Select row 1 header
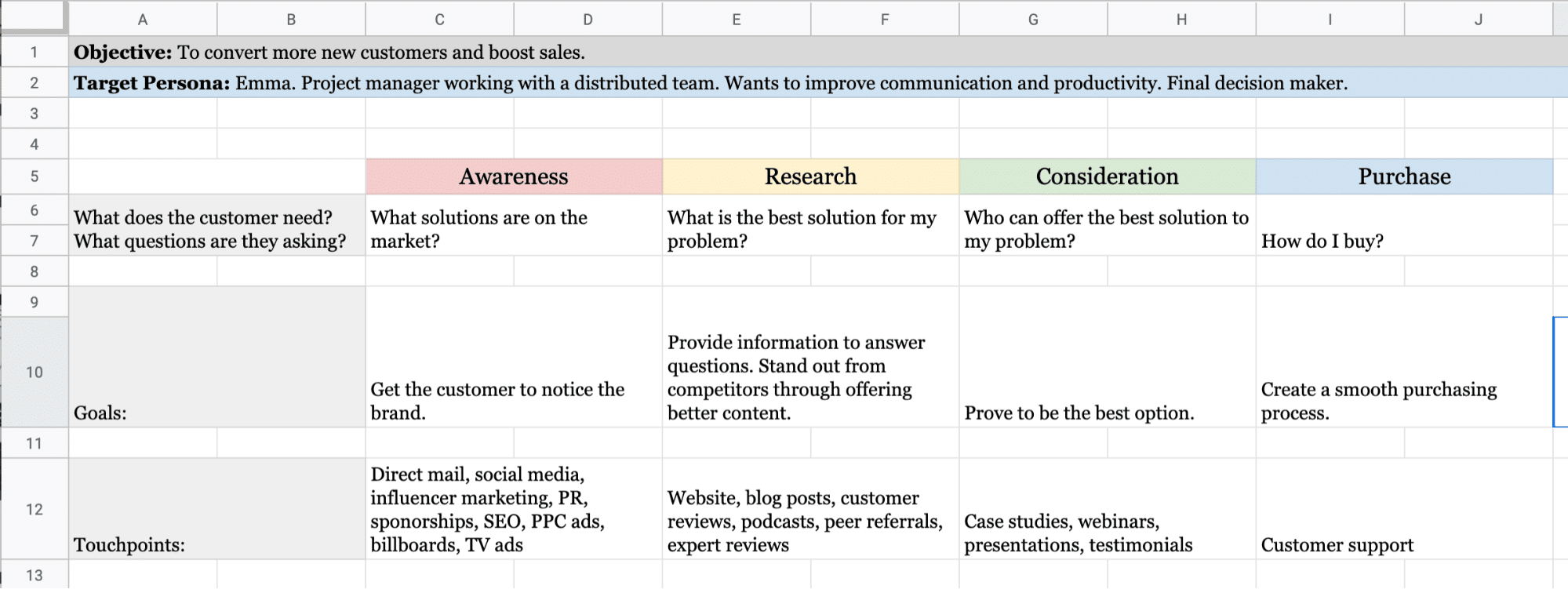This screenshot has height=589, width=1568. coord(34,53)
